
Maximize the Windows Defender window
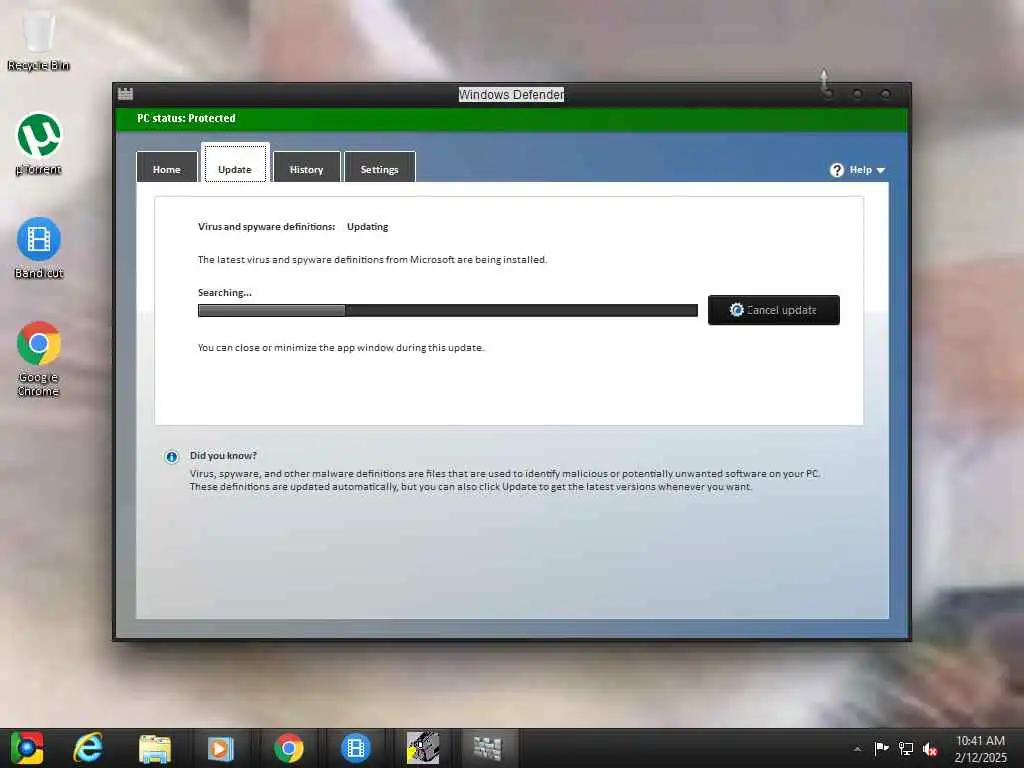857,95
